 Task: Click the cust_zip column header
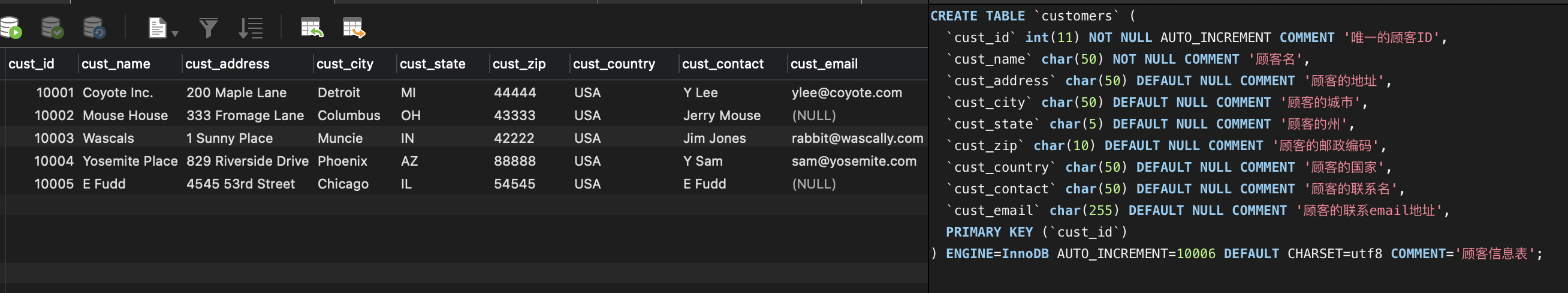[x=518, y=64]
